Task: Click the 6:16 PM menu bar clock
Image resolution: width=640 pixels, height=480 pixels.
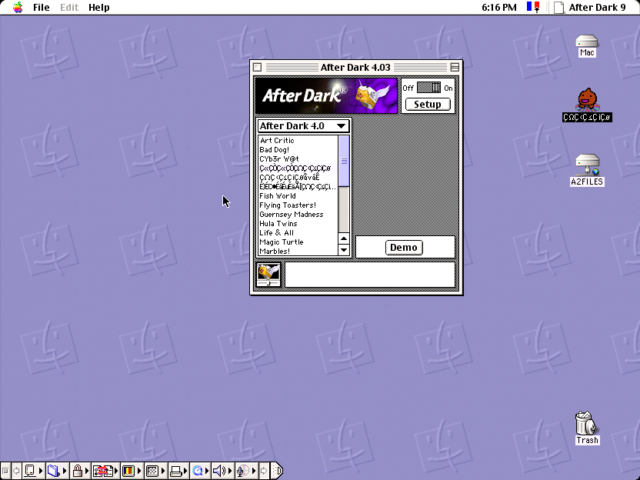Action: coord(499,7)
